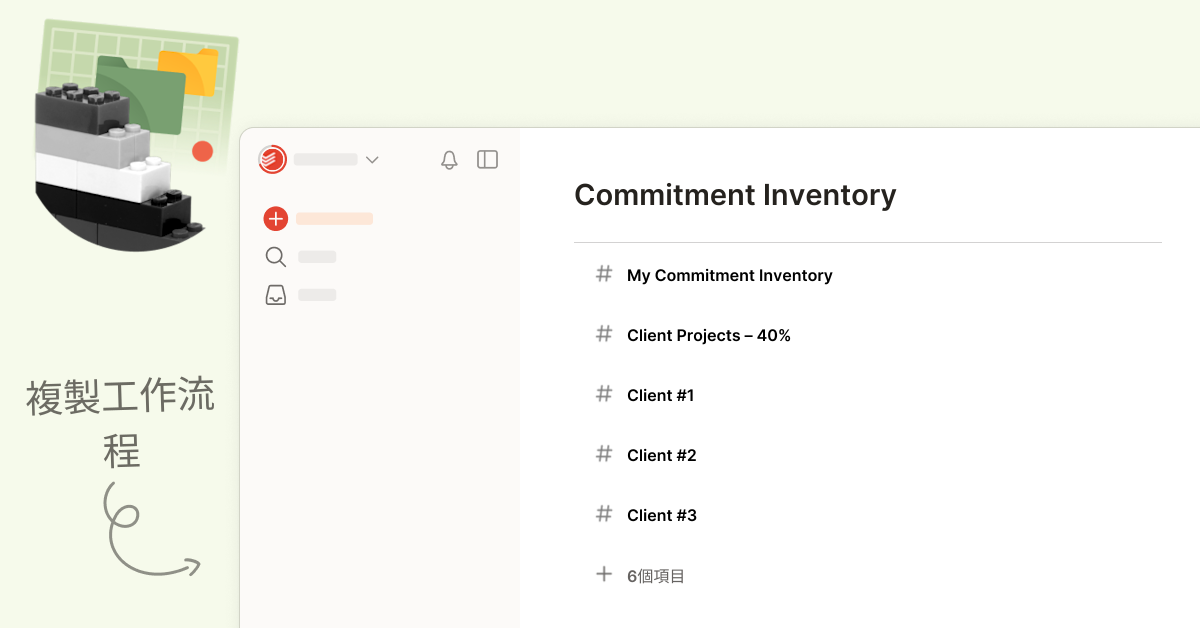Expand the account dropdown chevron
The height and width of the screenshot is (628, 1200).
(372, 160)
